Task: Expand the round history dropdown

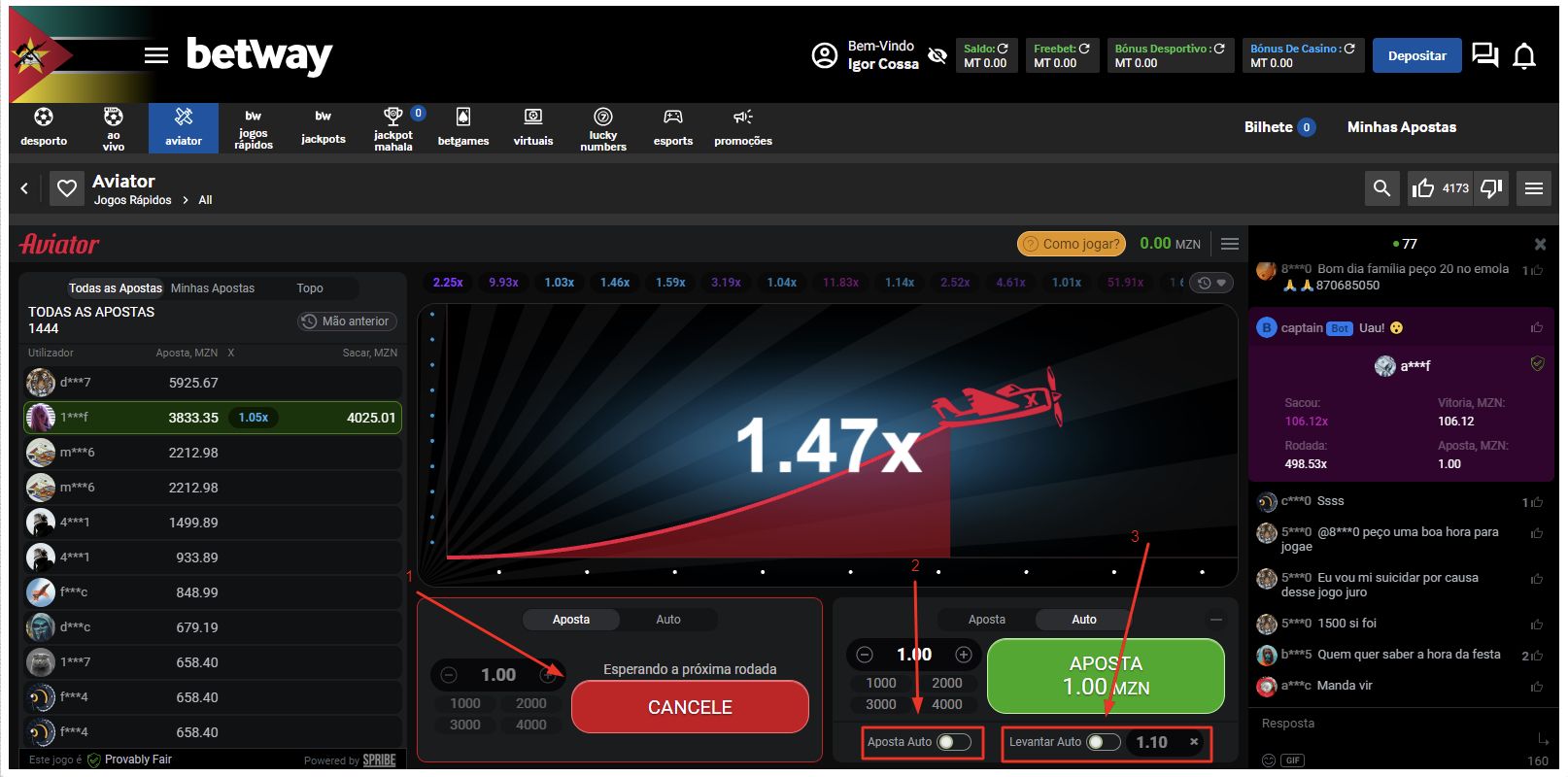Action: tap(1212, 283)
